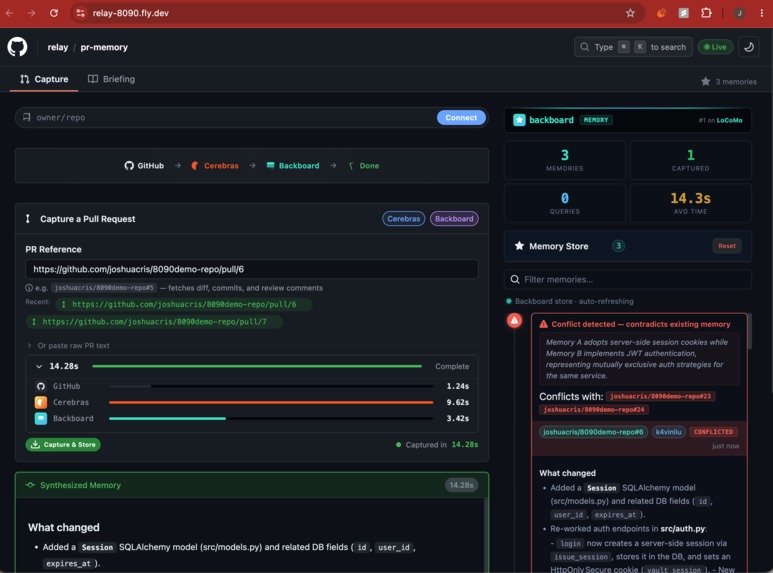
Task: Click the bookmark icon in owner/repo field
Action: point(26,117)
